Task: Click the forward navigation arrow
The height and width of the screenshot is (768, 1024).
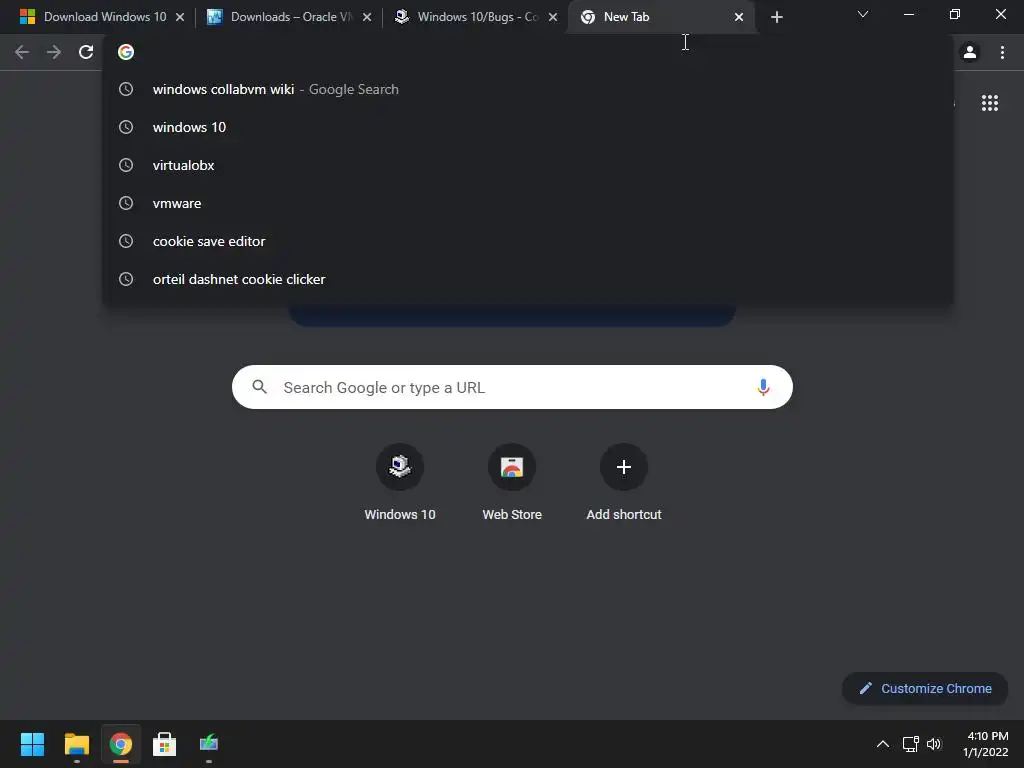Action: point(54,52)
